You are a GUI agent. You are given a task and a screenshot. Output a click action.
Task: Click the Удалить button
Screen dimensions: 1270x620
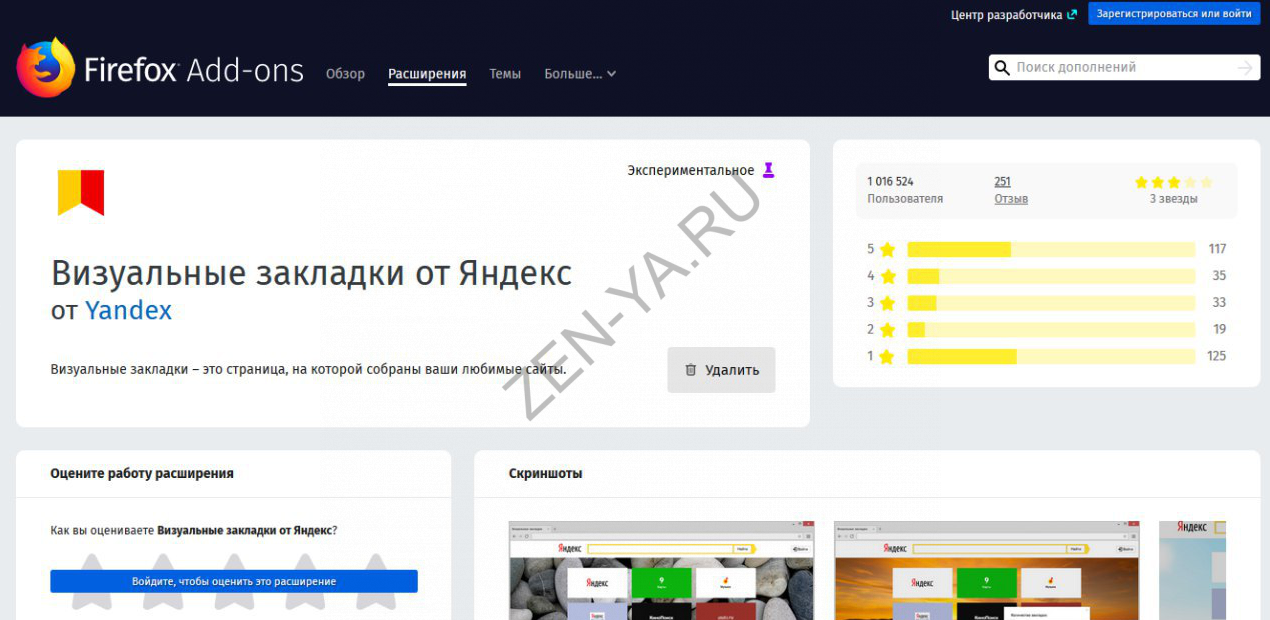[721, 370]
